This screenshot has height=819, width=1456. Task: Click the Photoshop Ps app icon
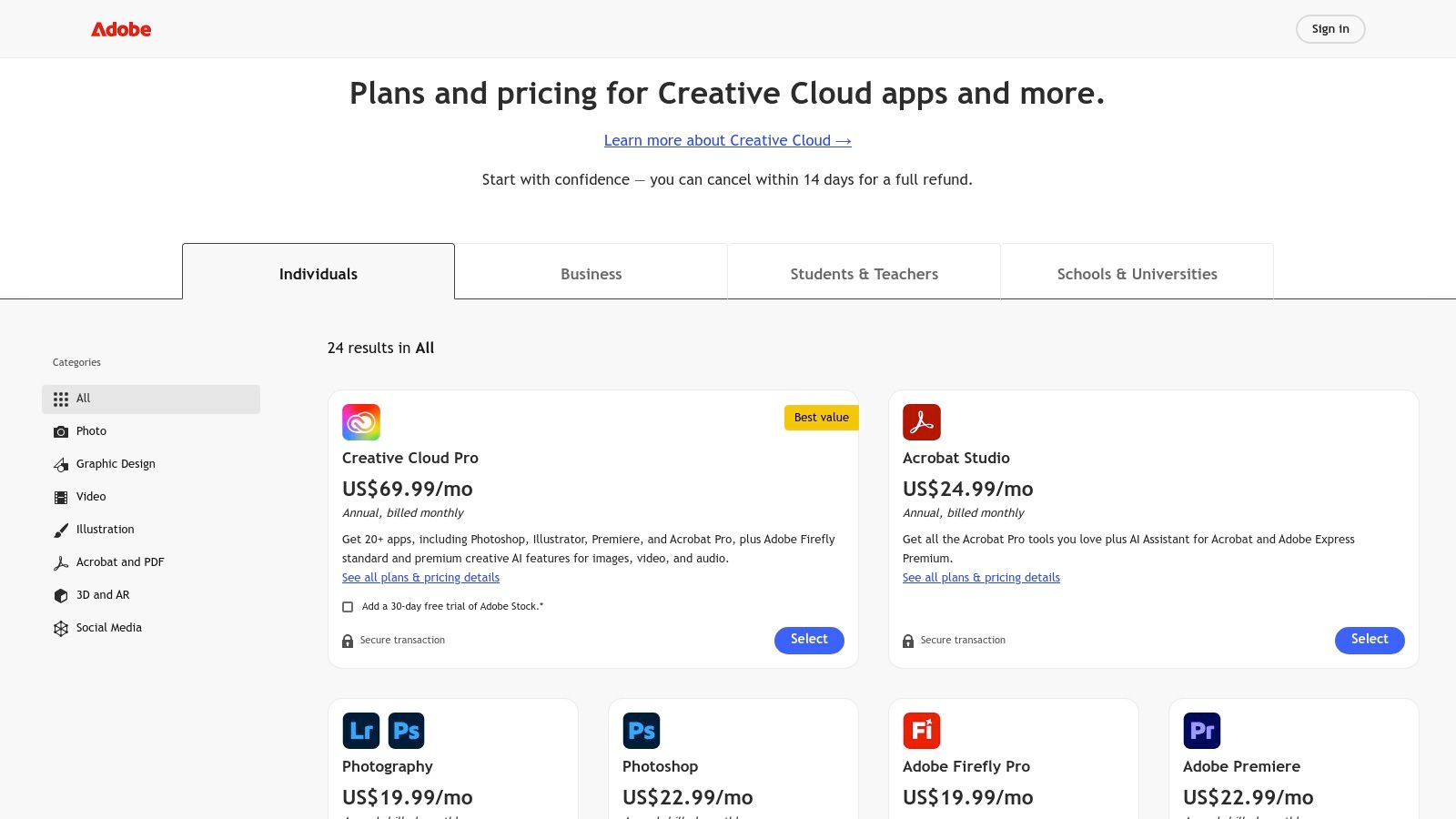pyautogui.click(x=642, y=730)
